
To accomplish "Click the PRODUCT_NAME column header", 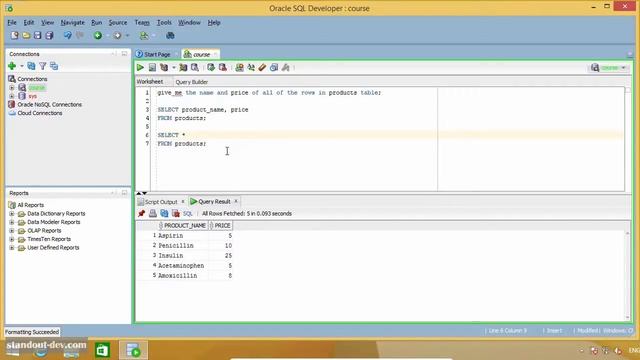I will point(183,225).
